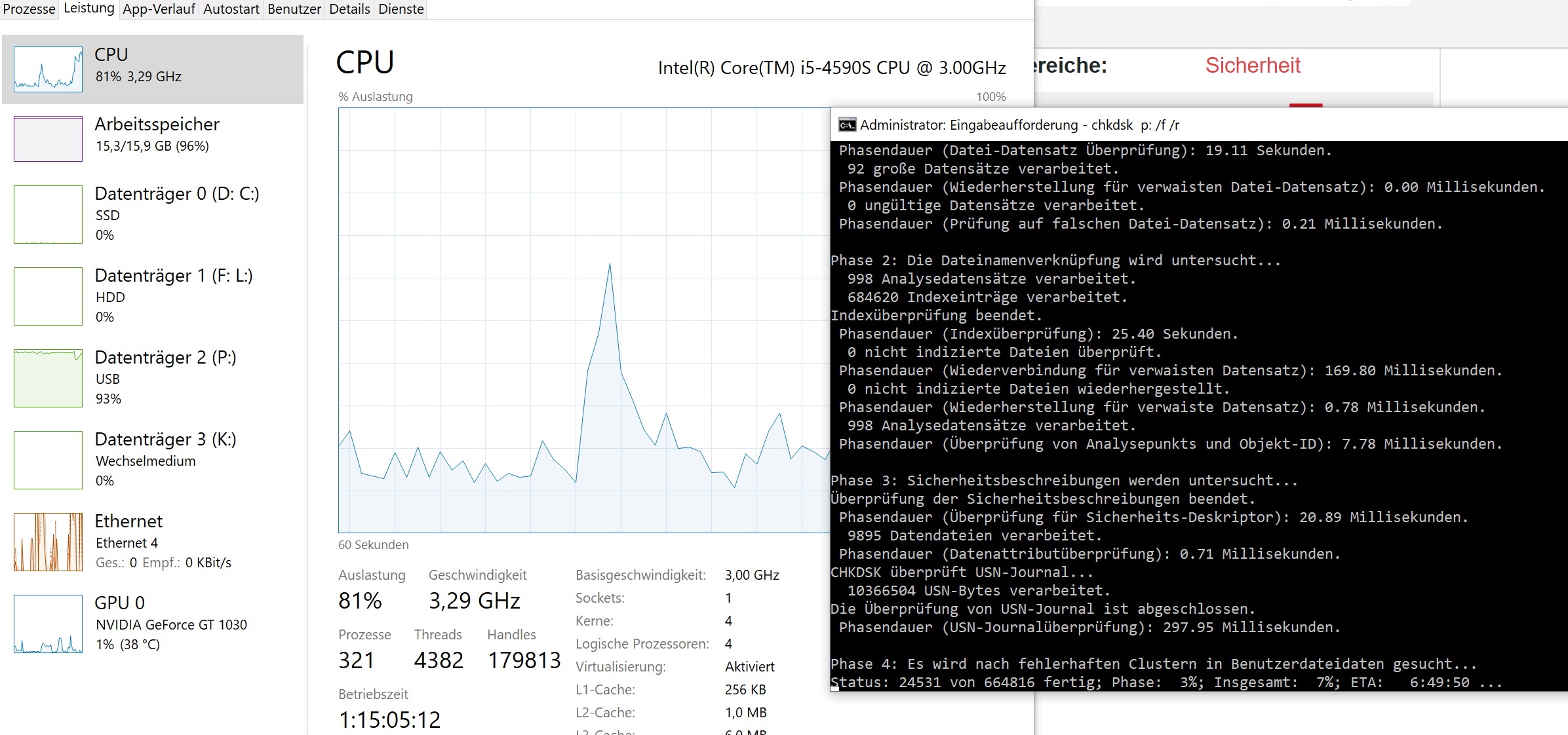
Task: Go to the Details tab
Action: pos(349,9)
